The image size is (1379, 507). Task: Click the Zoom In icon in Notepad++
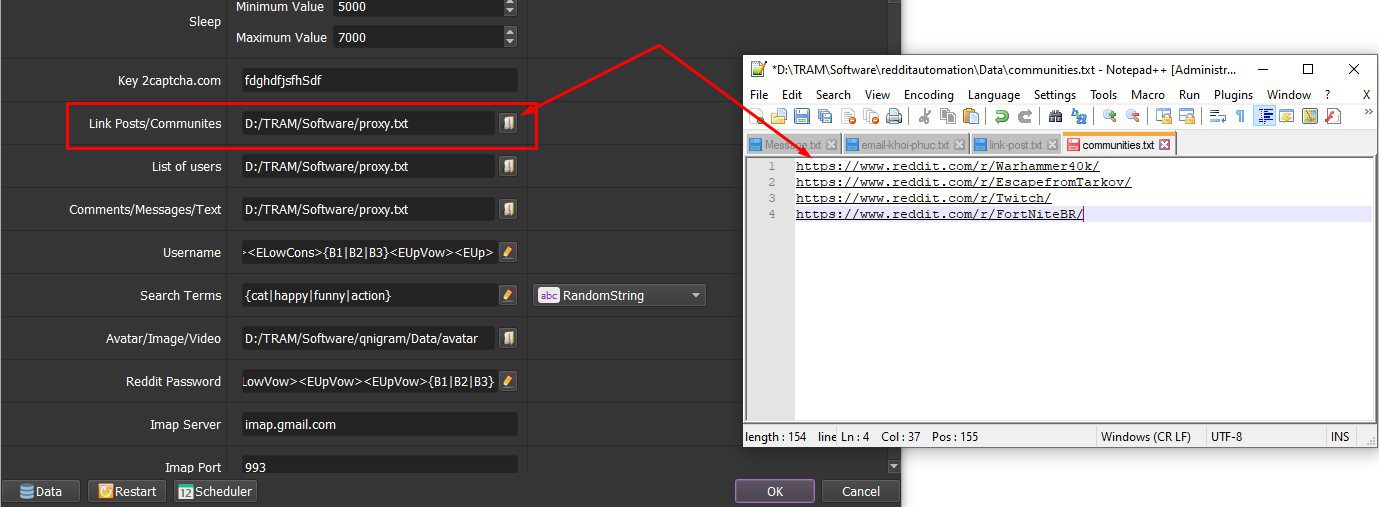[x=1109, y=117]
